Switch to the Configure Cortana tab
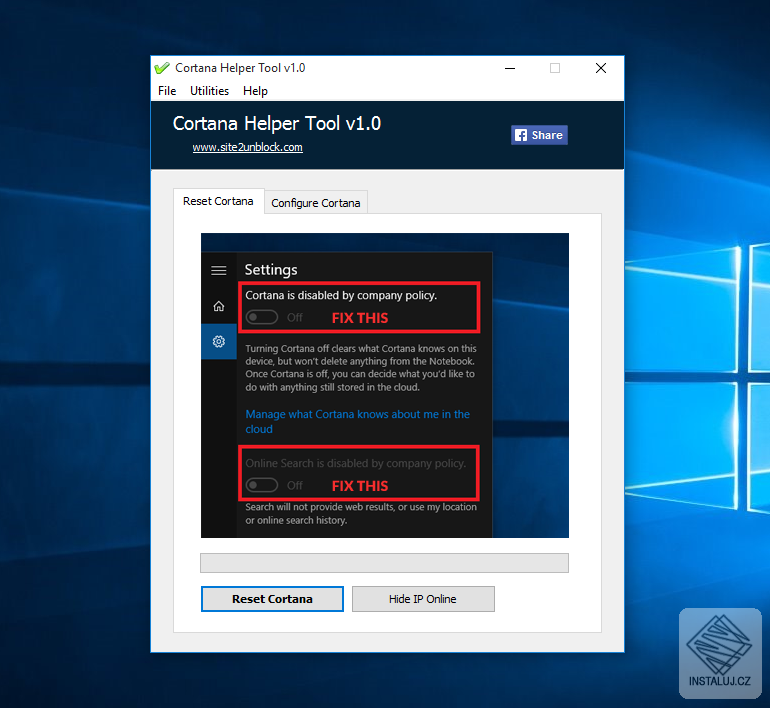Screen dimensions: 770x708 316,203
